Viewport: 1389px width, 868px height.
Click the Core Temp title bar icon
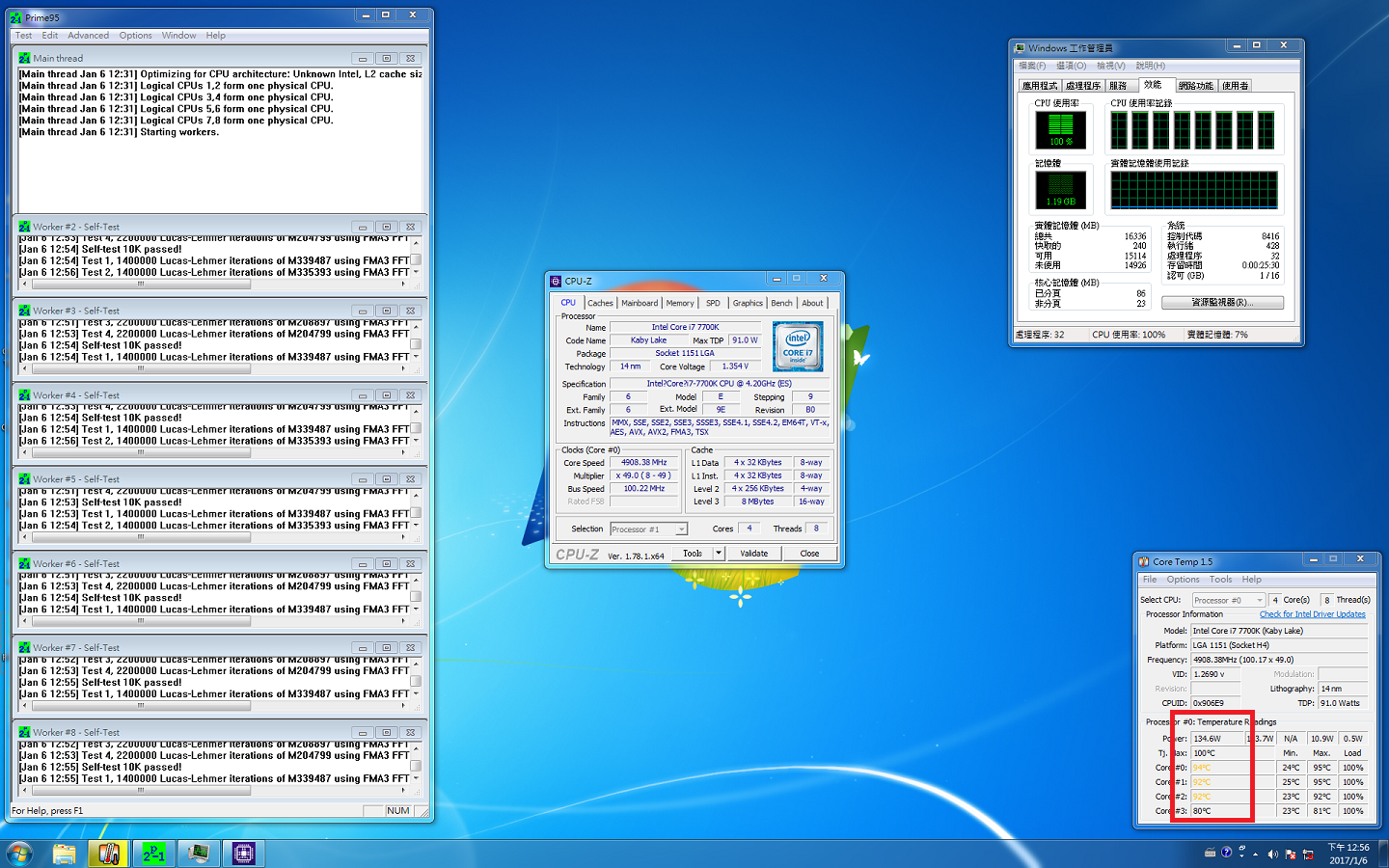click(x=1144, y=561)
